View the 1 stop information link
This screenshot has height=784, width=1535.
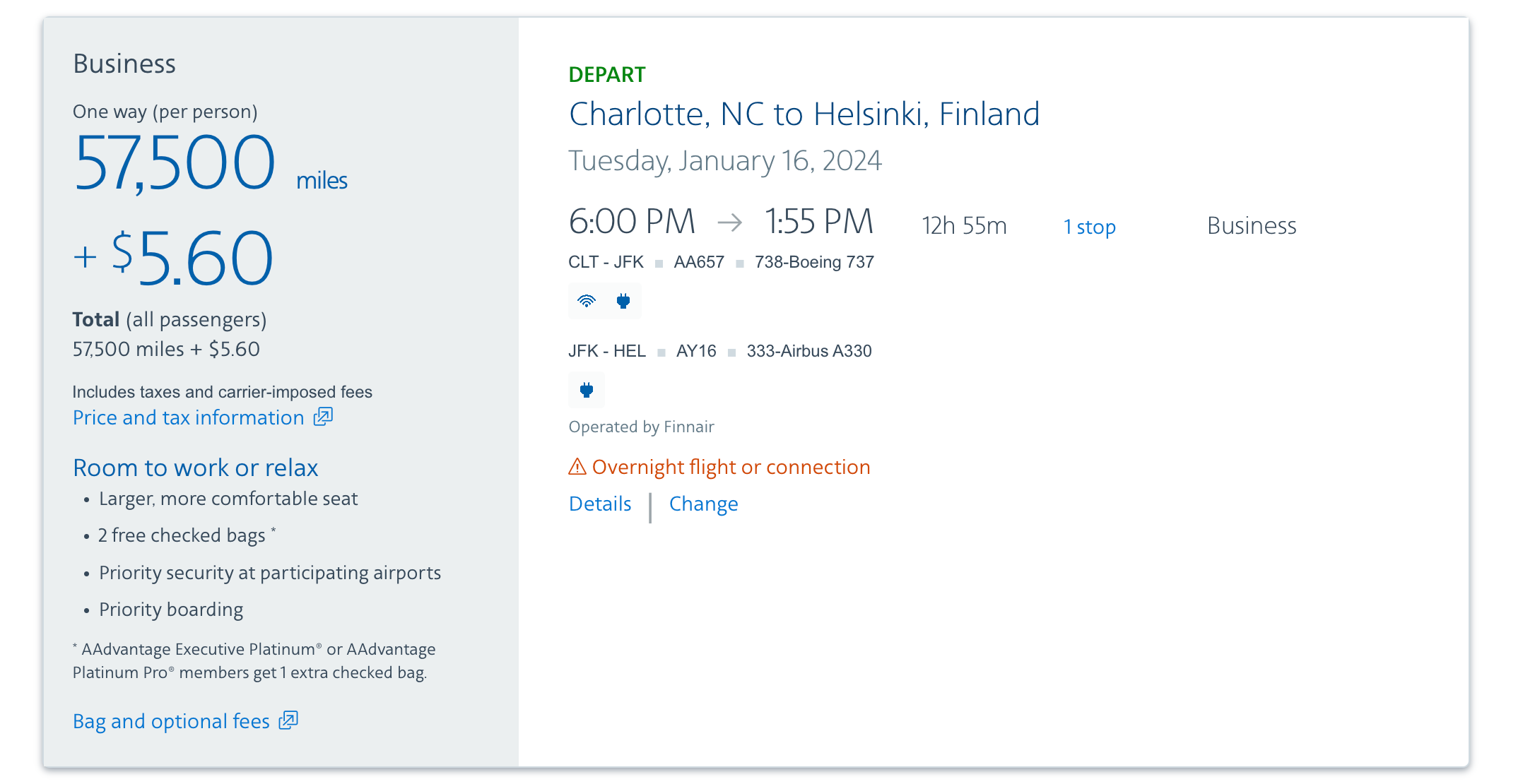click(1090, 227)
